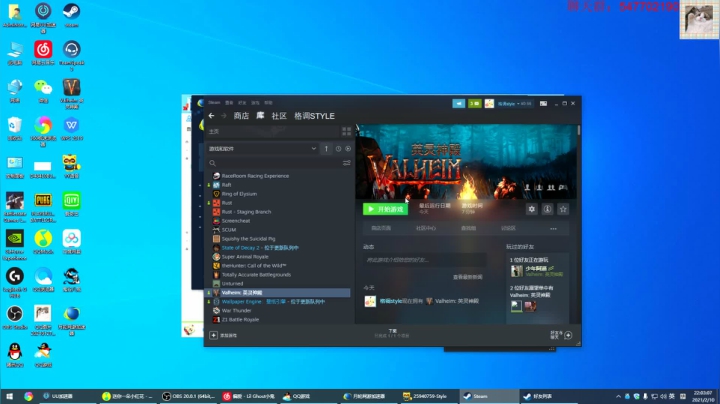
Task: Open Valheim game info icon
Action: pyautogui.click(x=547, y=209)
